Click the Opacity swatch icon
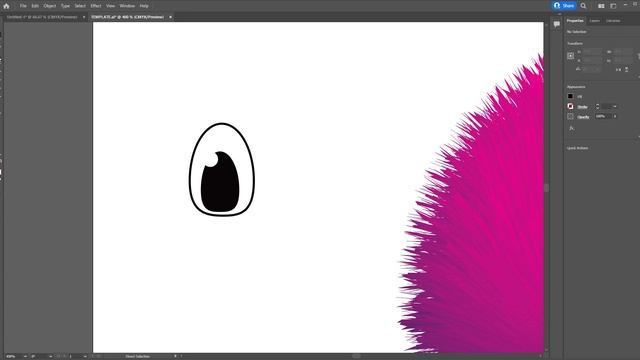Viewport: 640px width, 360px height. [570, 117]
